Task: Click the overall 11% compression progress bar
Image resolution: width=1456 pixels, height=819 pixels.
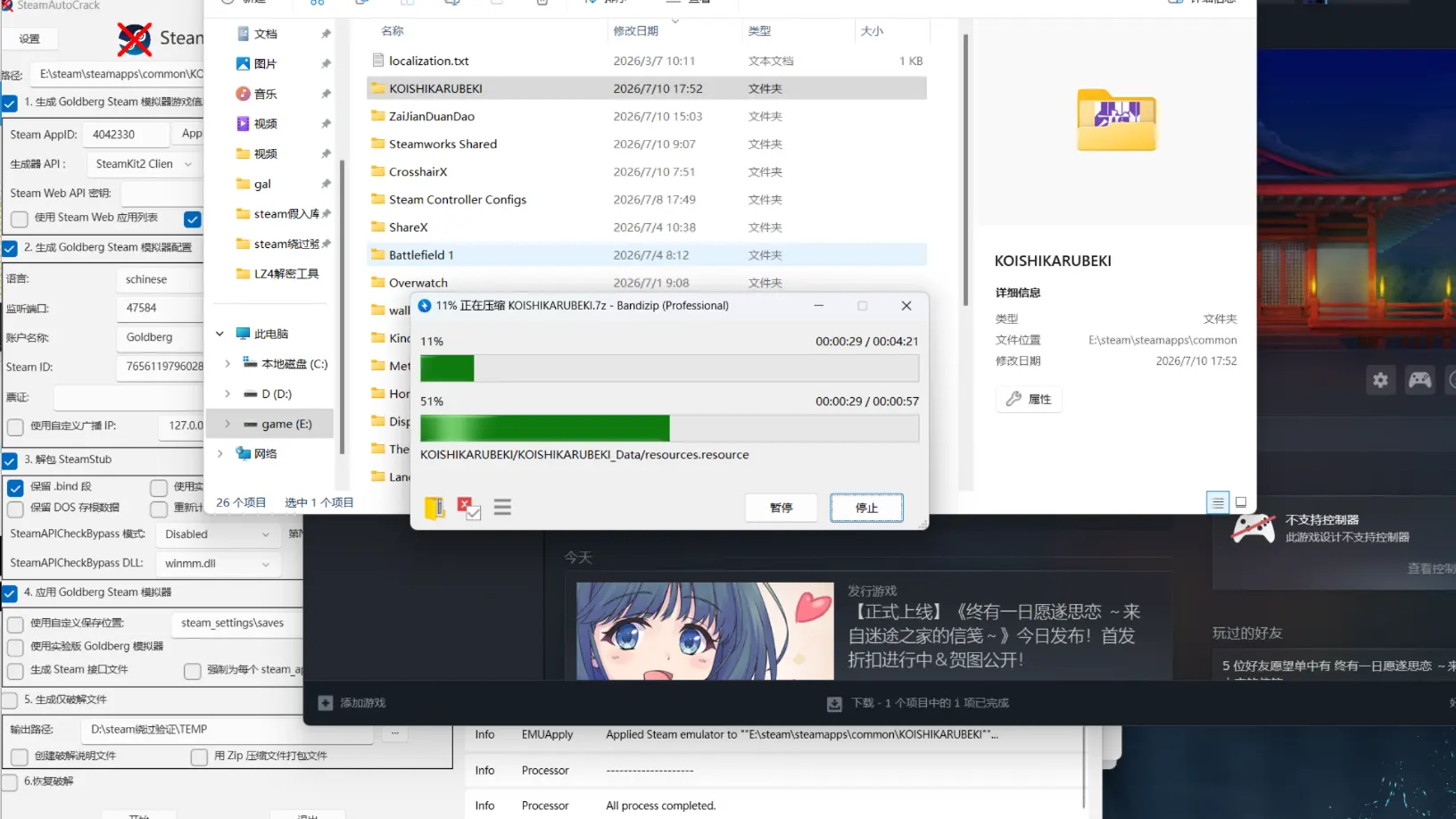Action: (669, 368)
